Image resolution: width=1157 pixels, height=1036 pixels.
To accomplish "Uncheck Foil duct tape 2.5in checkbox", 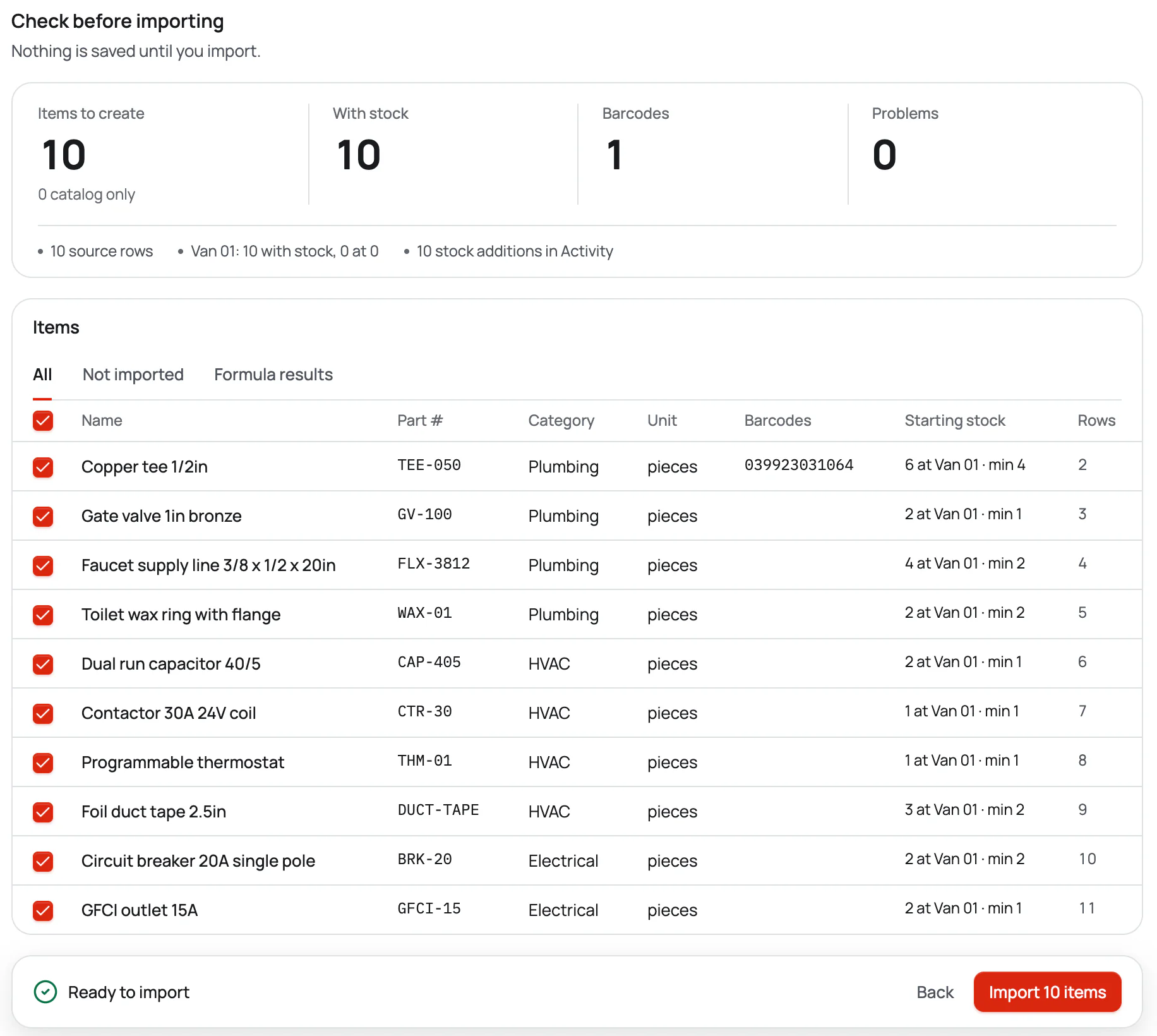I will click(x=43, y=812).
